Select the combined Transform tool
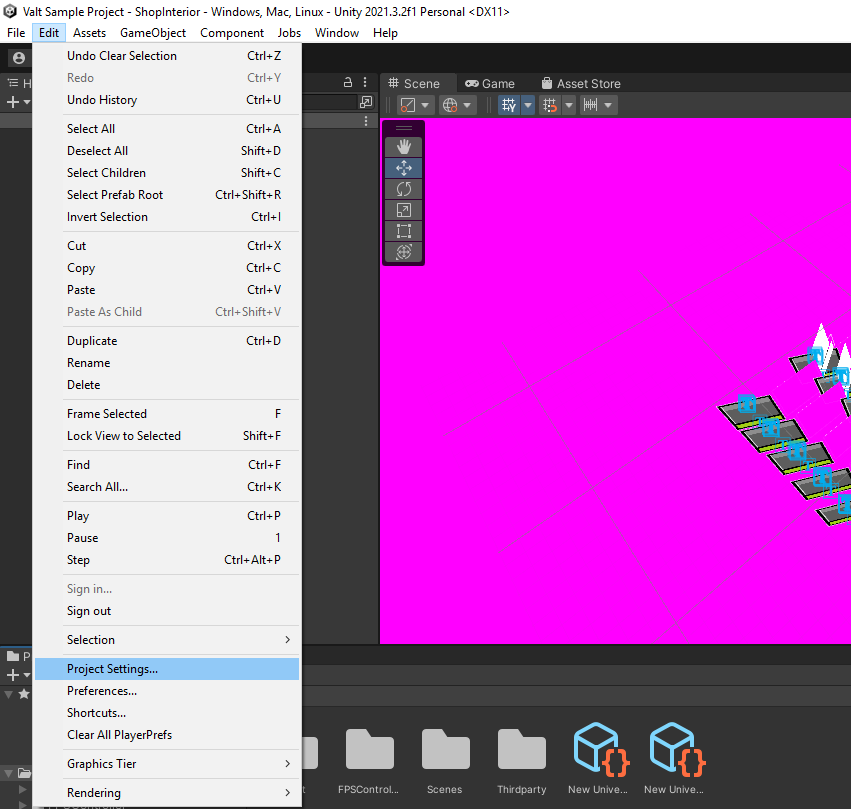Screen dimensions: 851x809 click(403, 252)
